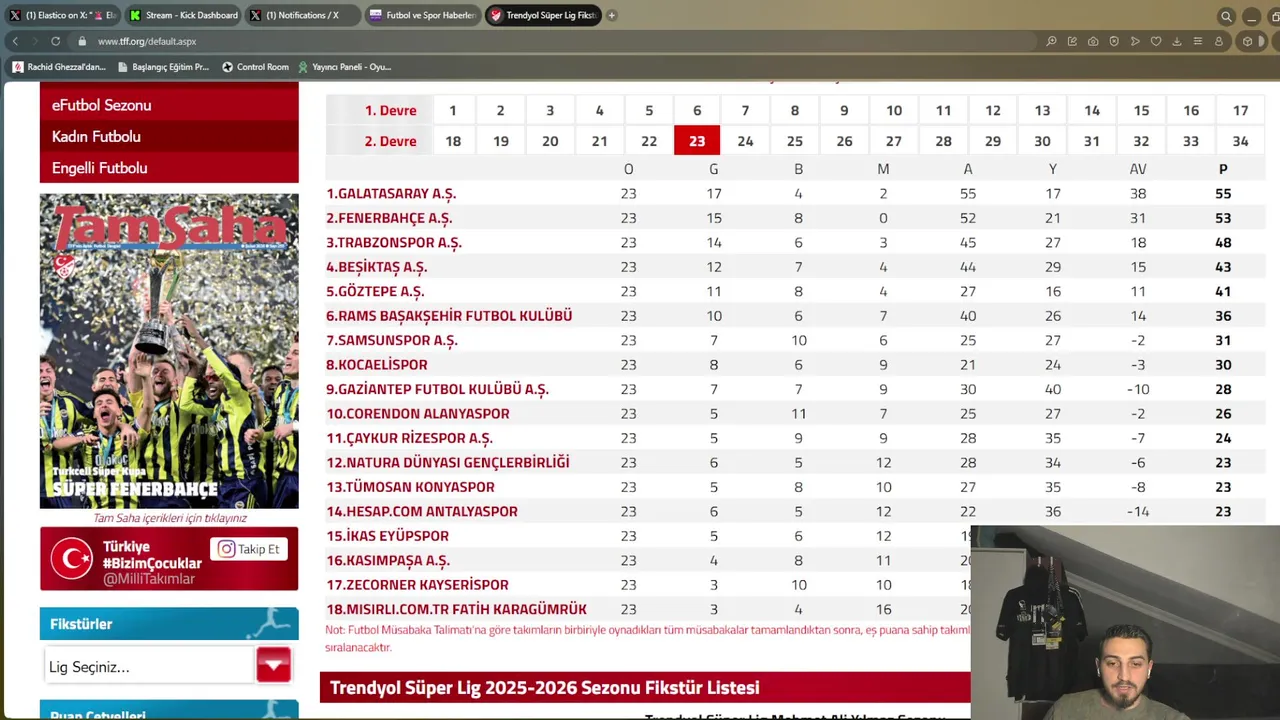Select week 28 in 2. Devre

click(943, 141)
